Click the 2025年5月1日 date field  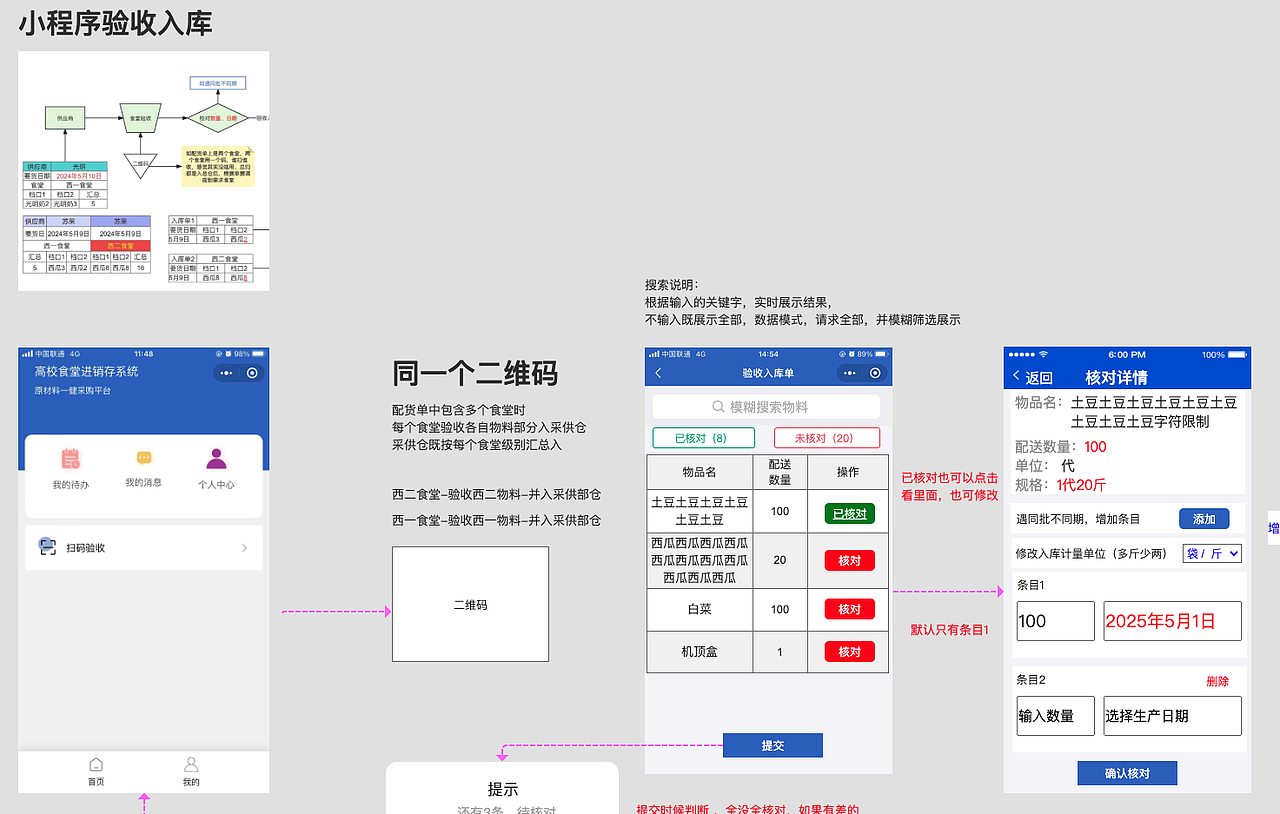tap(1171, 620)
